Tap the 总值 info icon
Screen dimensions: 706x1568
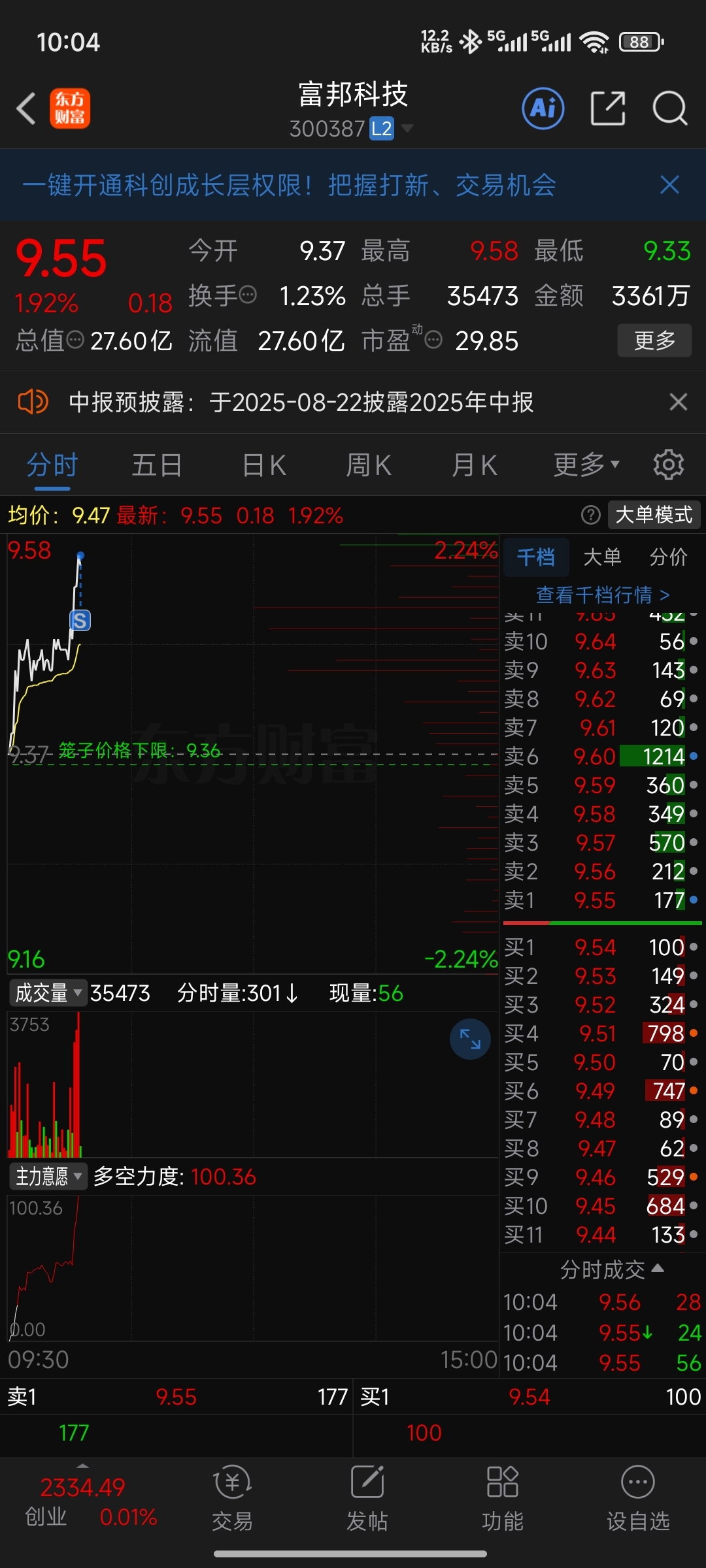tap(76, 339)
